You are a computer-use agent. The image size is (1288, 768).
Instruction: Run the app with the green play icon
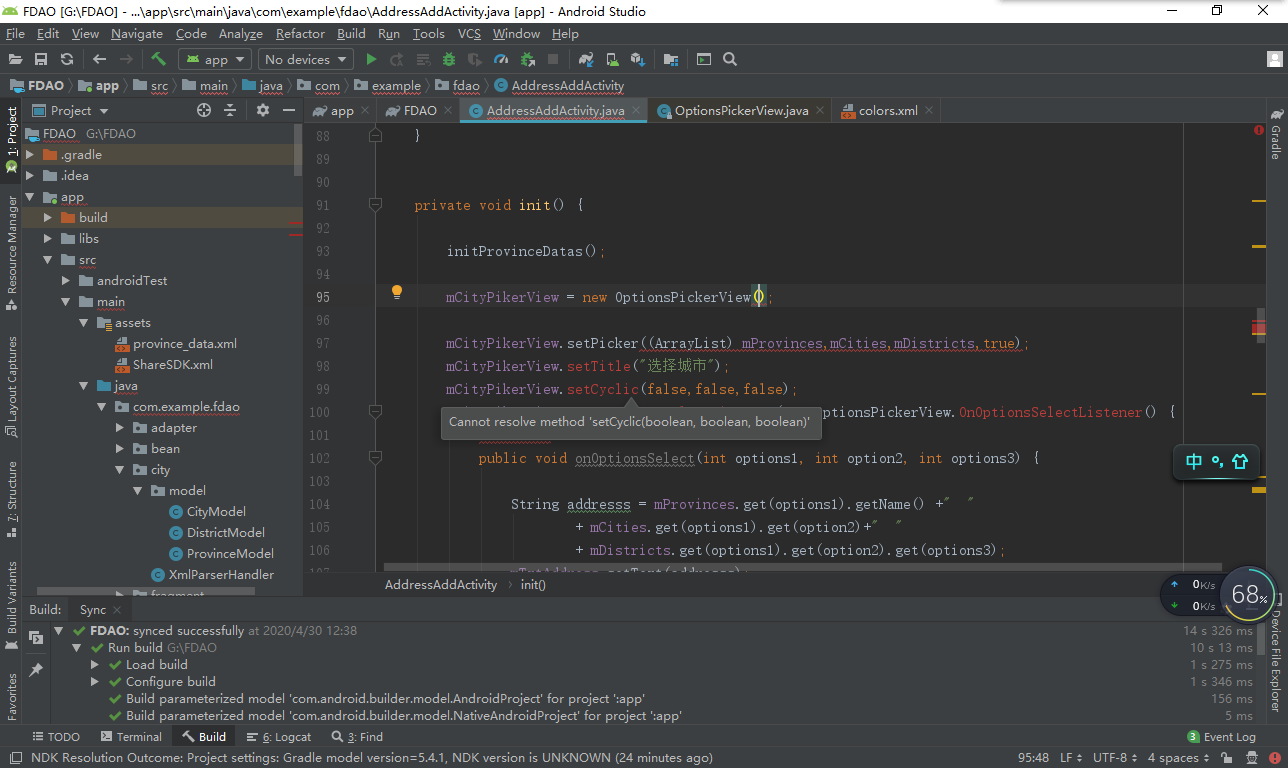tap(371, 59)
